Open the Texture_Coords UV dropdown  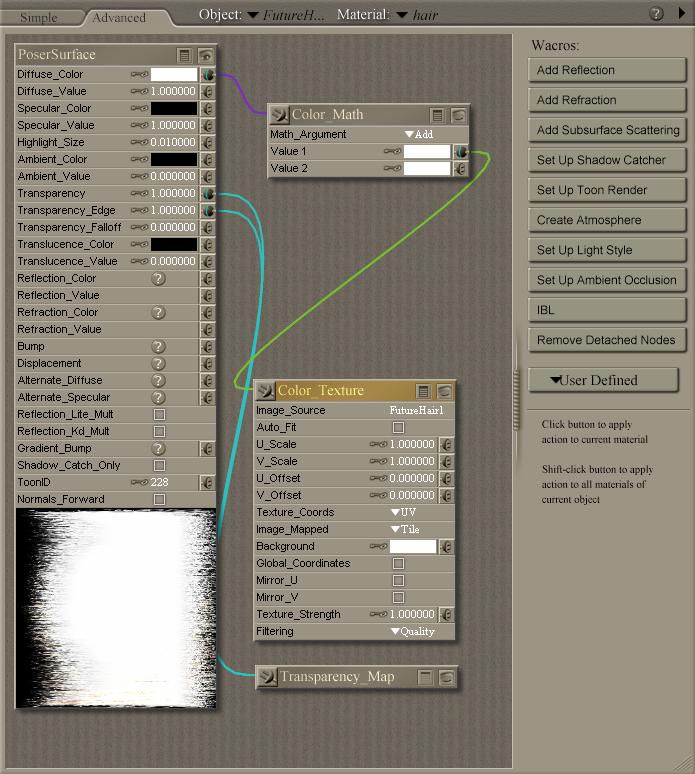(x=403, y=512)
